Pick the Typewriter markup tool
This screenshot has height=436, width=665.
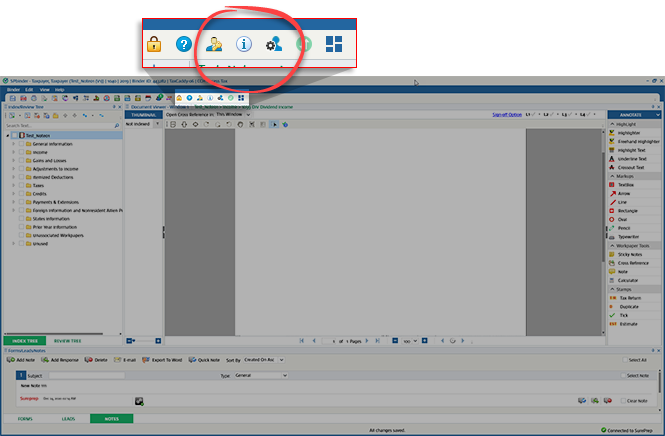[x=630, y=237]
